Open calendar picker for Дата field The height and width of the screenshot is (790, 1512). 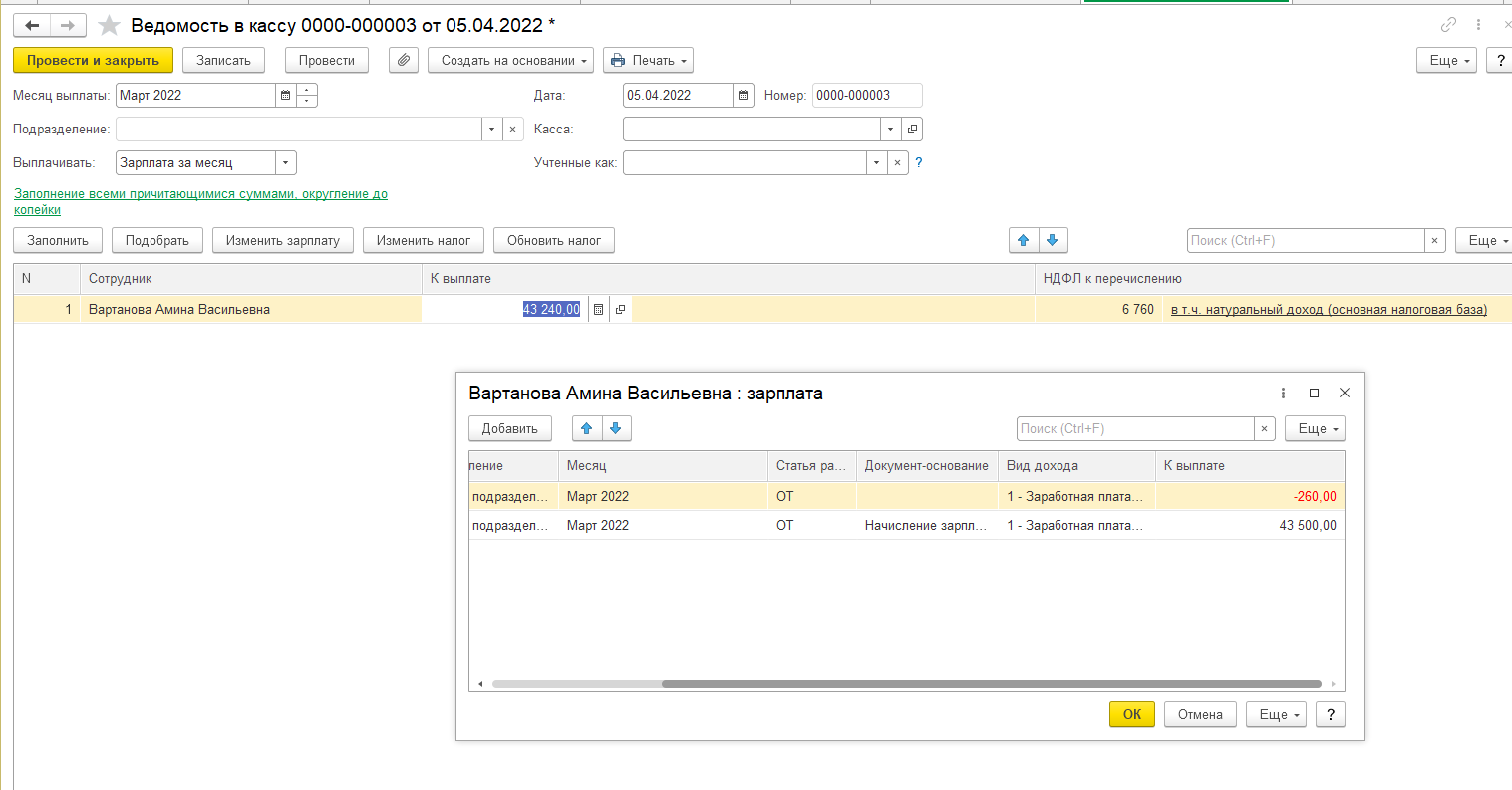pyautogui.click(x=744, y=96)
